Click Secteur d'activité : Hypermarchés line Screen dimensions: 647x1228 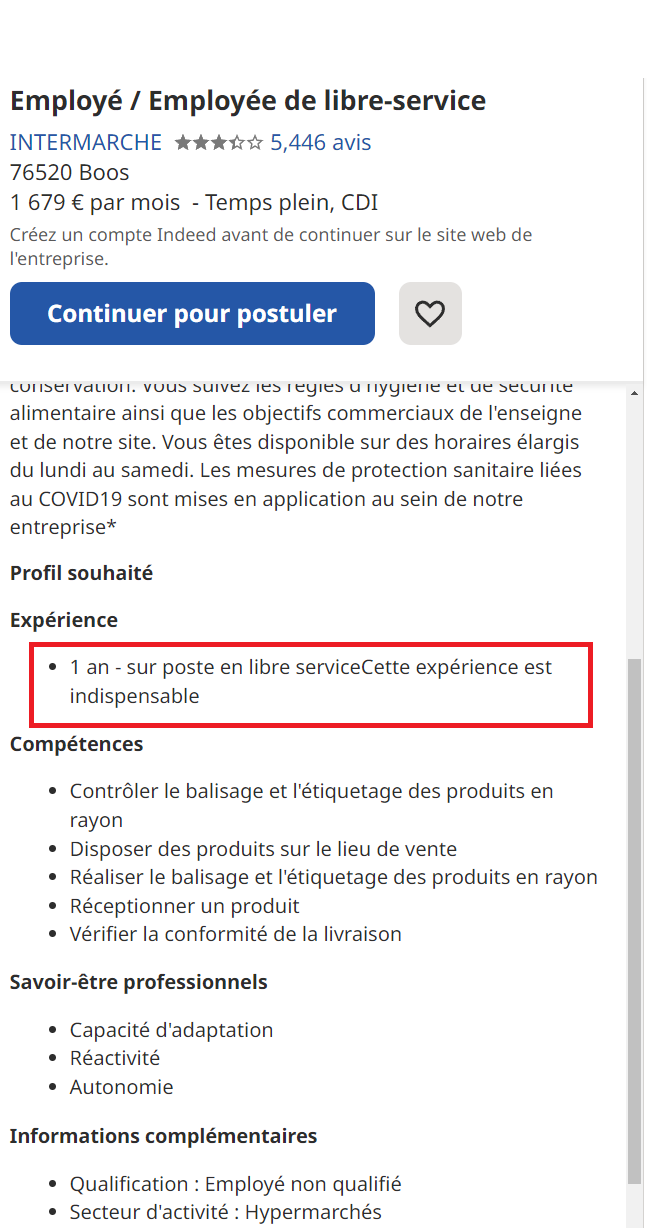coord(226,1212)
